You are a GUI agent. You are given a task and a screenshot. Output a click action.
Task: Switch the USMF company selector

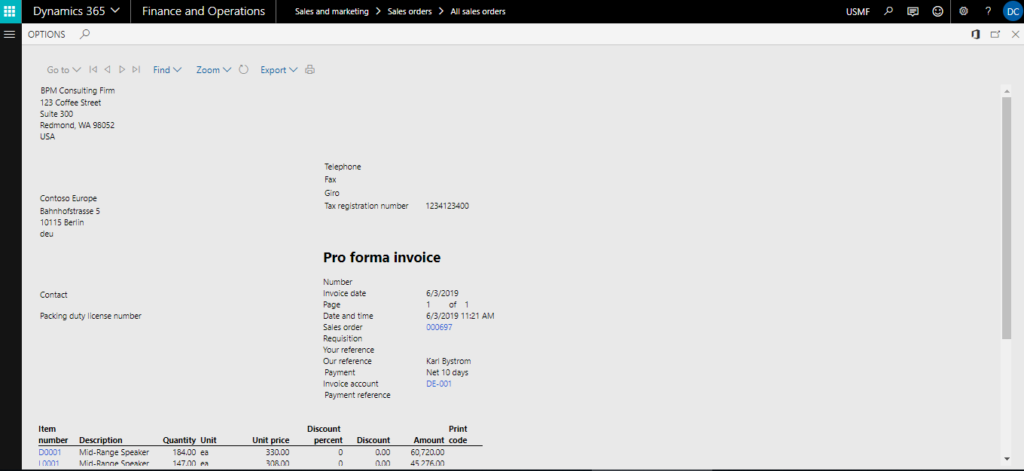pyautogui.click(x=857, y=12)
